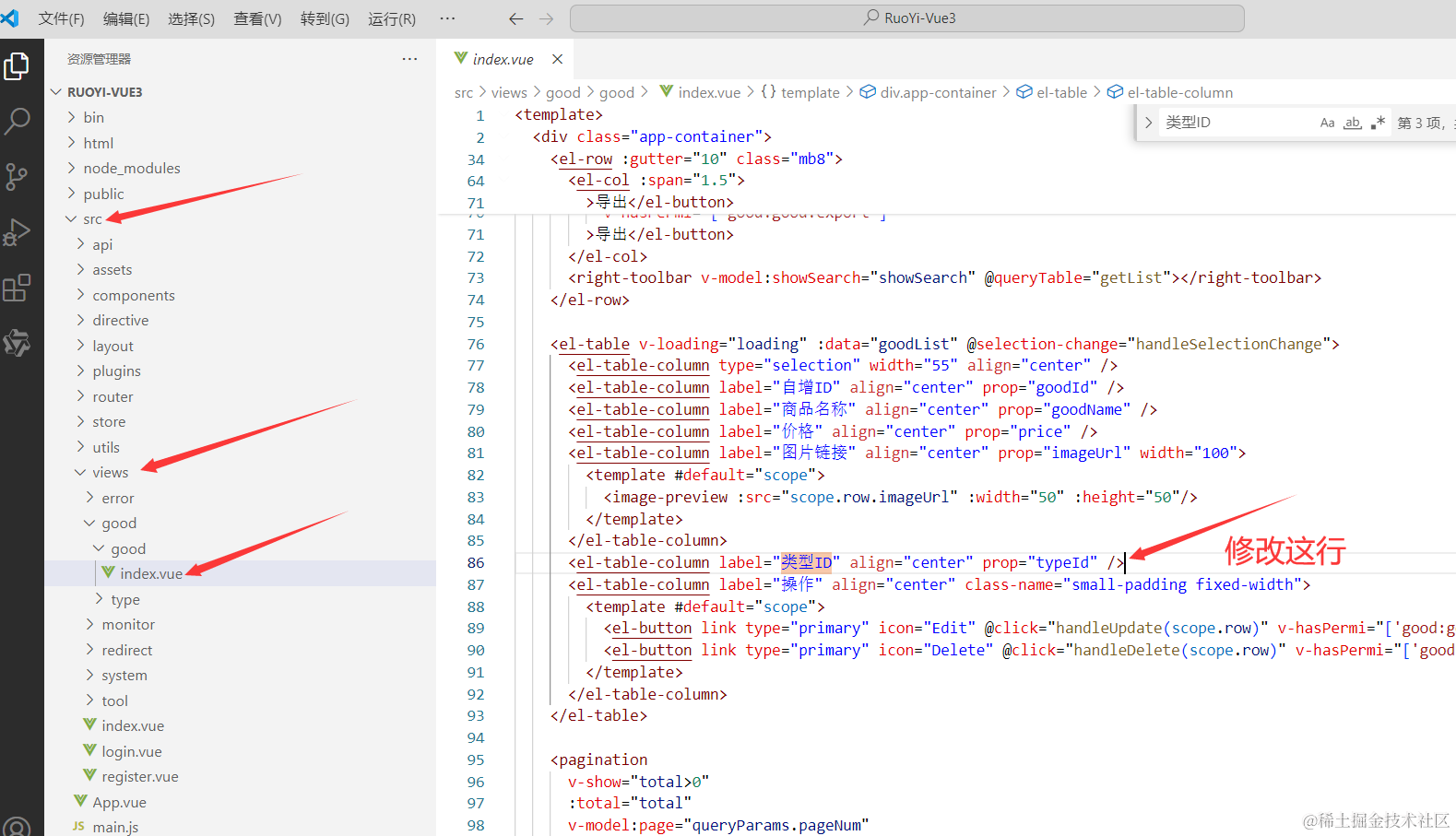Open the 文件(F) menu
Screen dimensions: 1456x836
[61, 18]
